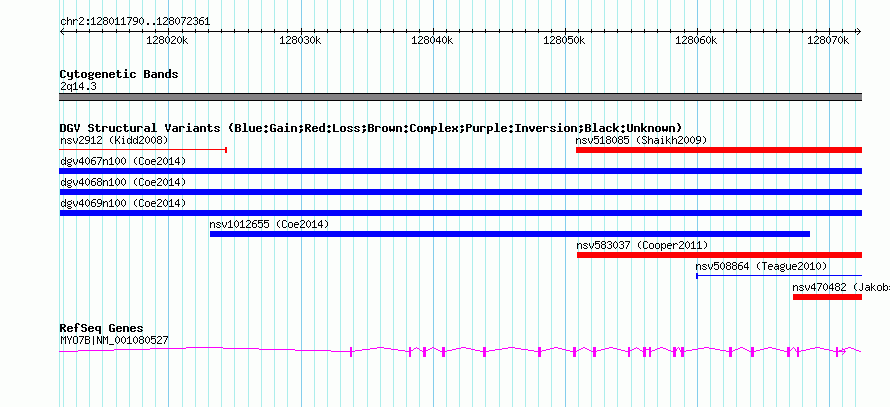Click the DGV Structural Variants track heading

pos(371,128)
